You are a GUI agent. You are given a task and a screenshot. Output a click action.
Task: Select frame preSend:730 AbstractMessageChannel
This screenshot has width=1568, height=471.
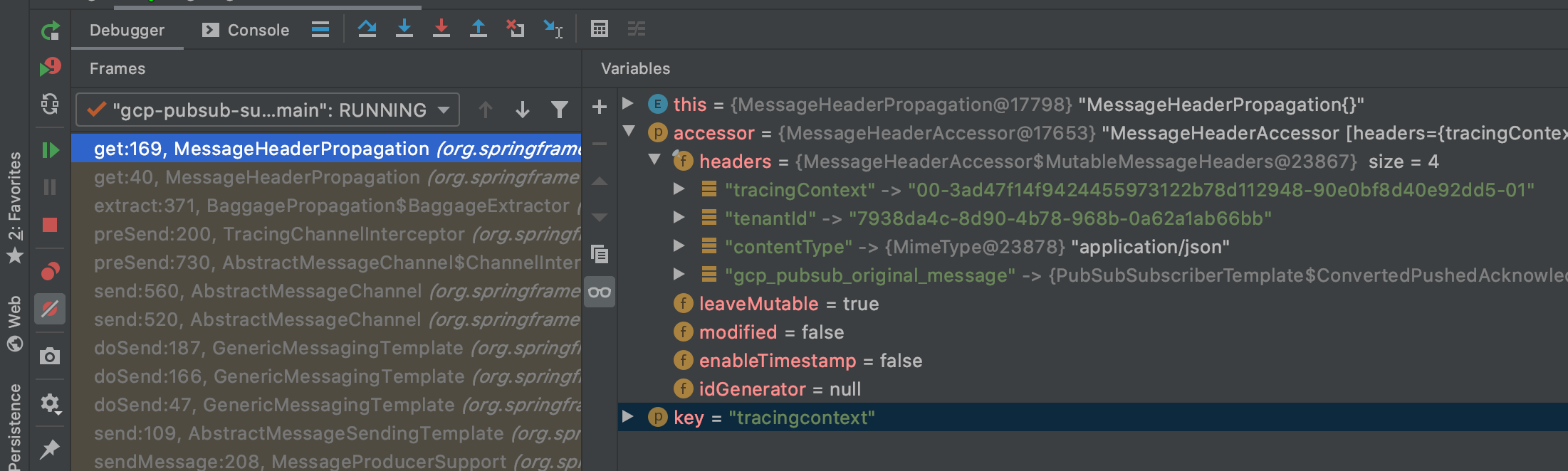click(x=326, y=263)
